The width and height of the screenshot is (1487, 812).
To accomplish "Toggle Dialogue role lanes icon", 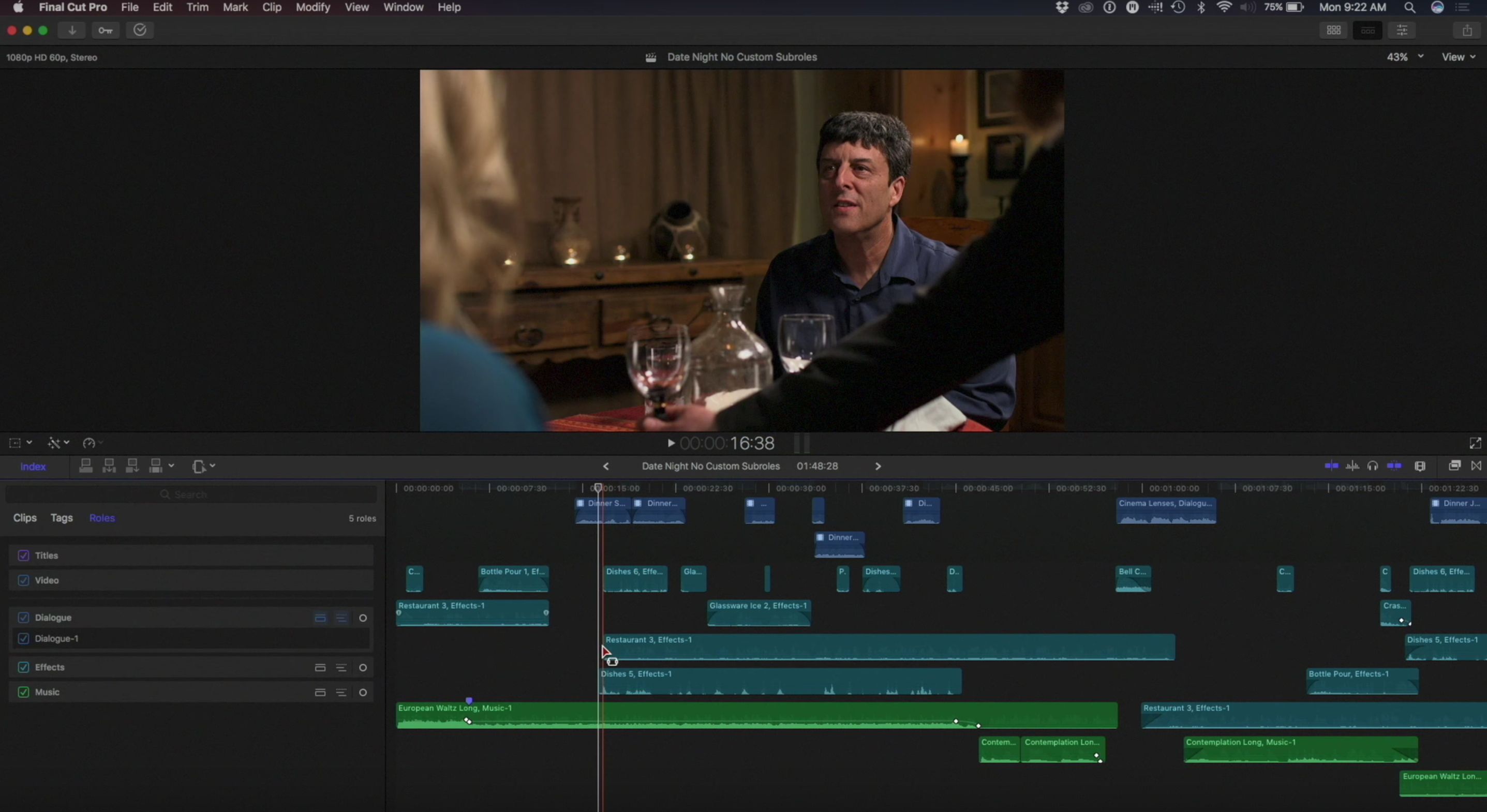I will tap(320, 618).
